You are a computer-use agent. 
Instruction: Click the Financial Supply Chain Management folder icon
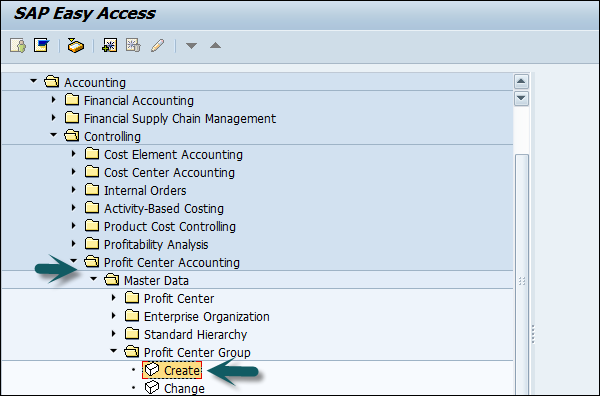[x=72, y=118]
